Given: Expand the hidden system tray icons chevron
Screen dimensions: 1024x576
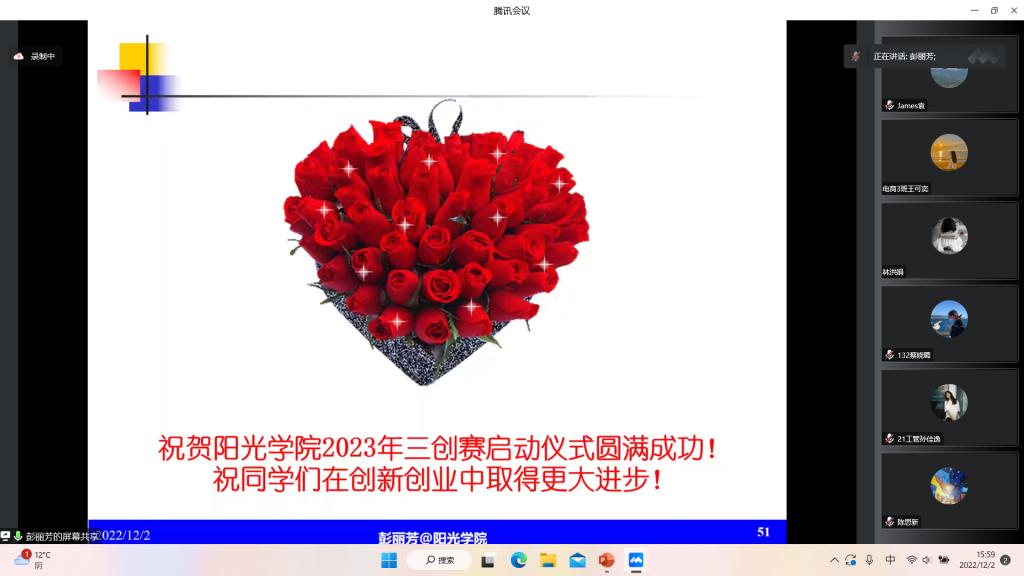Looking at the screenshot, I should click(834, 560).
